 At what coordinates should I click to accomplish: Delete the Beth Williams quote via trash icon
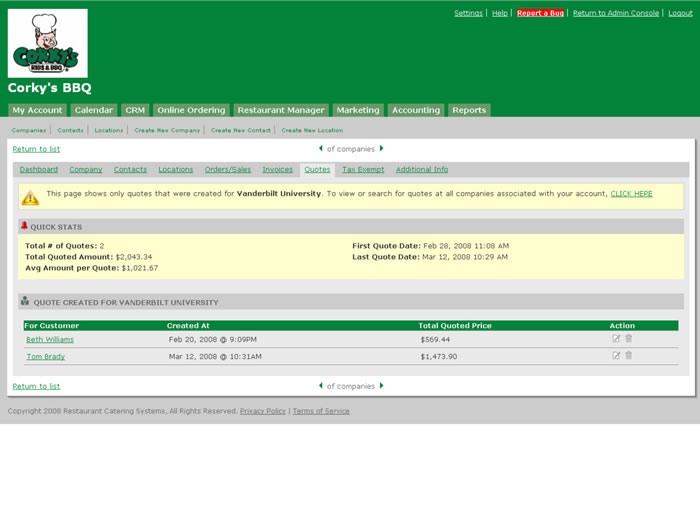pos(629,339)
